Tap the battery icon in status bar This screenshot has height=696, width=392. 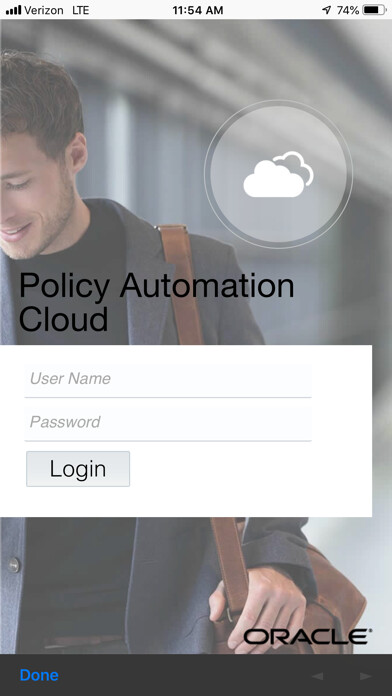[374, 10]
